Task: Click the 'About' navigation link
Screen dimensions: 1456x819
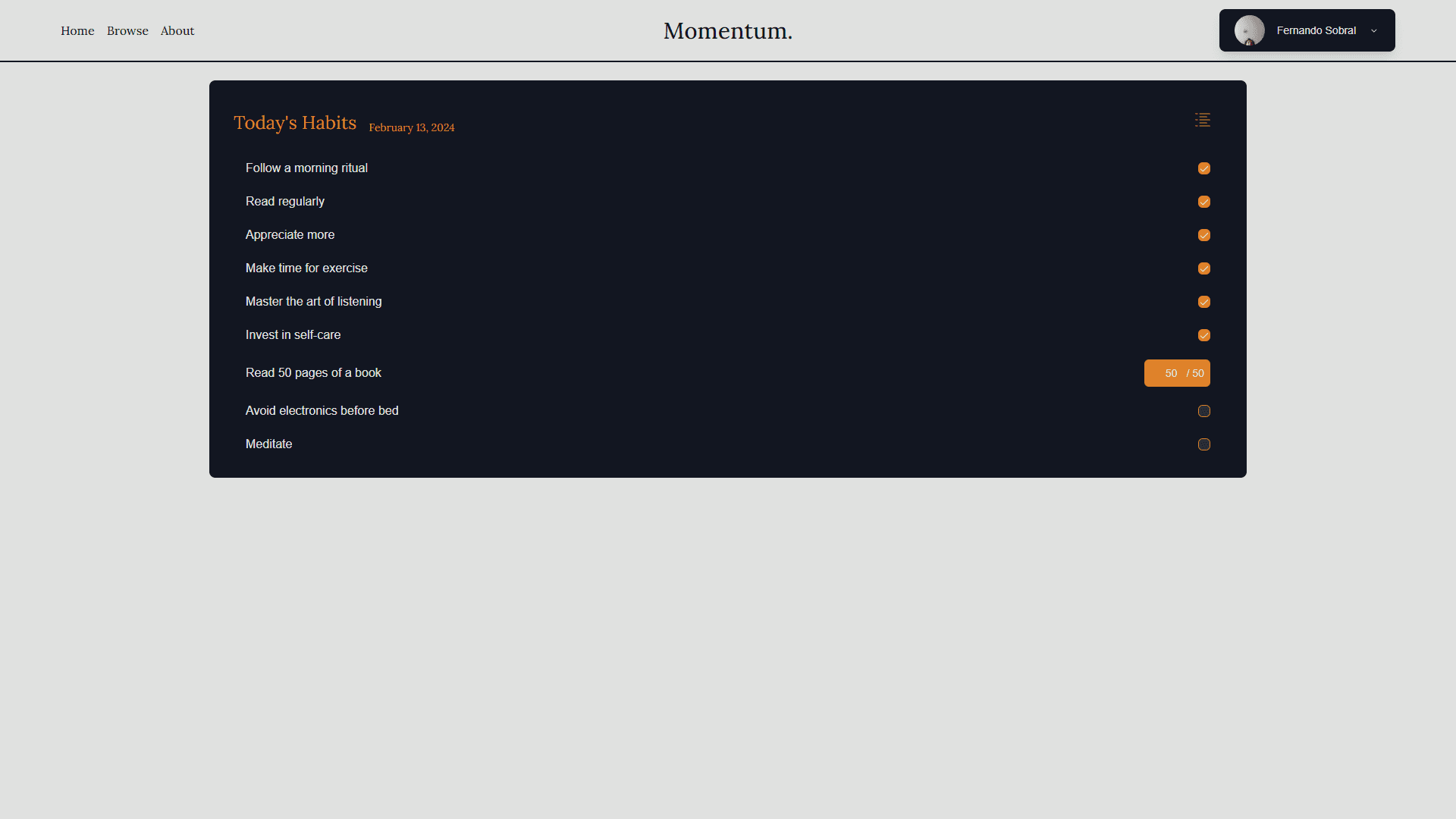Action: 177,30
